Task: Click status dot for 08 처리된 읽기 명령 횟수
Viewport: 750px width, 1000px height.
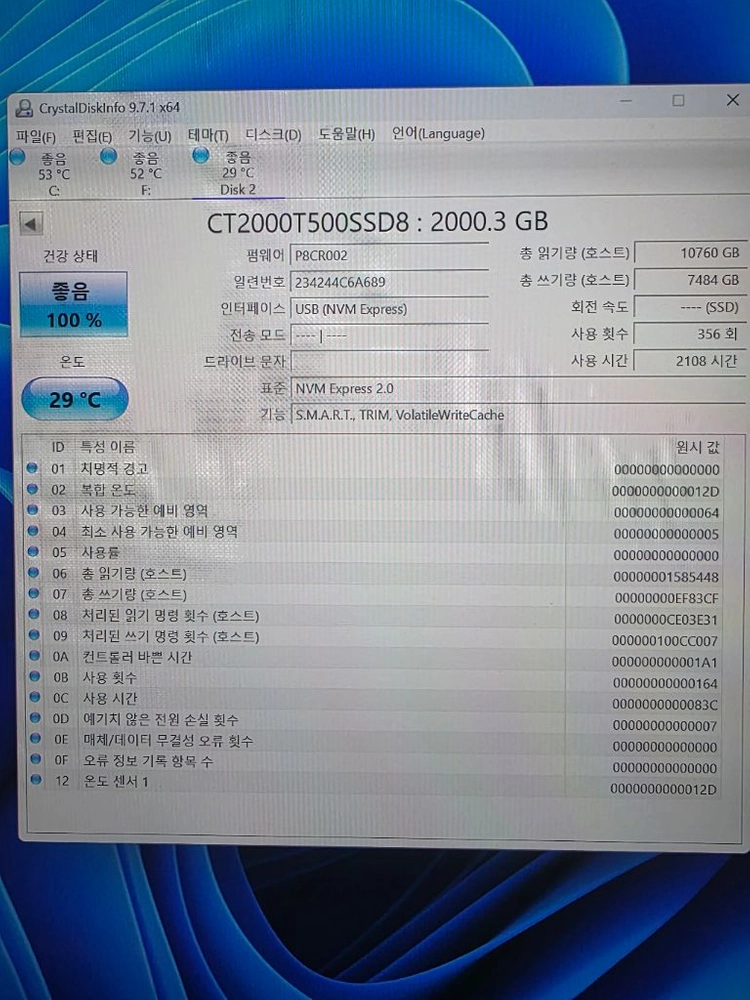Action: (34, 614)
